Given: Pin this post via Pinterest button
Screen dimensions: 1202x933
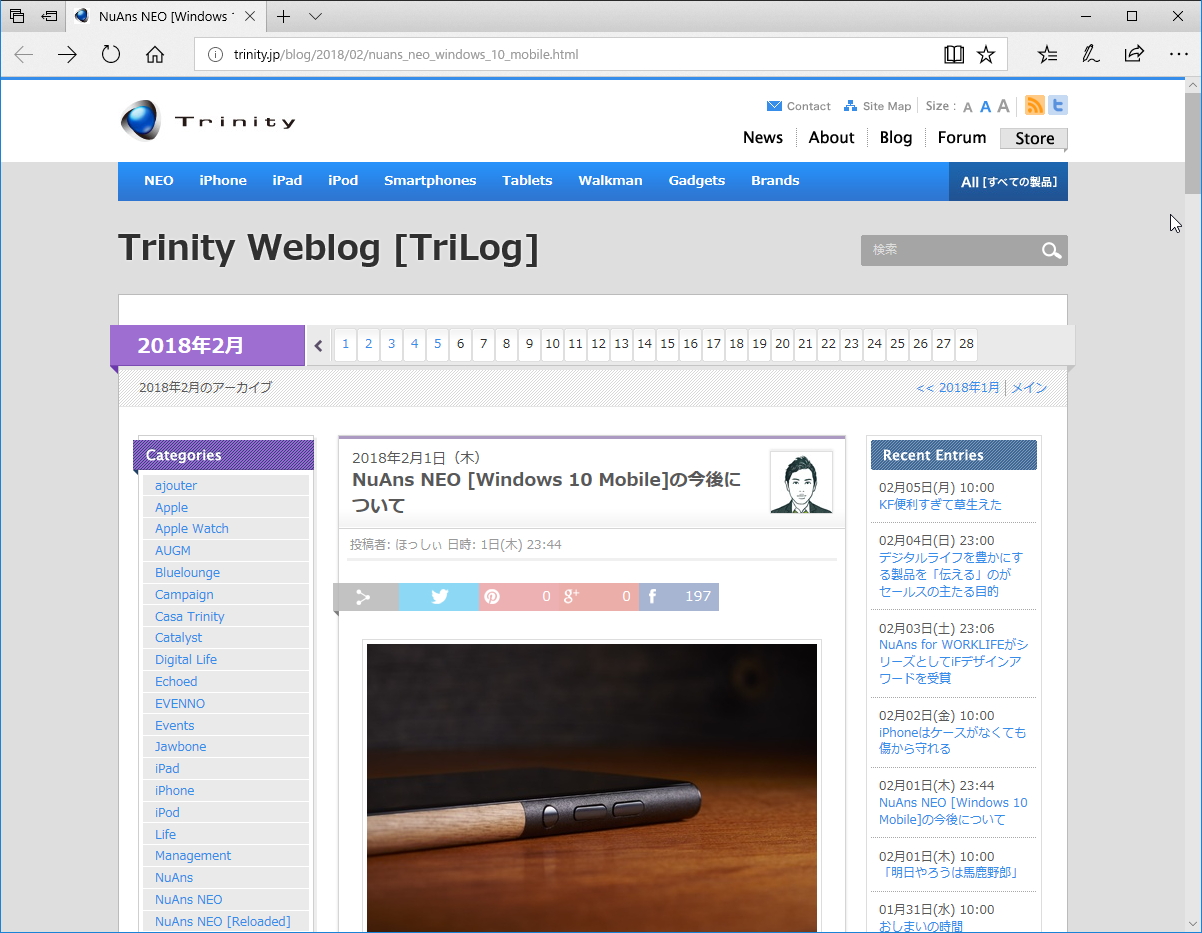Looking at the screenshot, I should 519,597.
